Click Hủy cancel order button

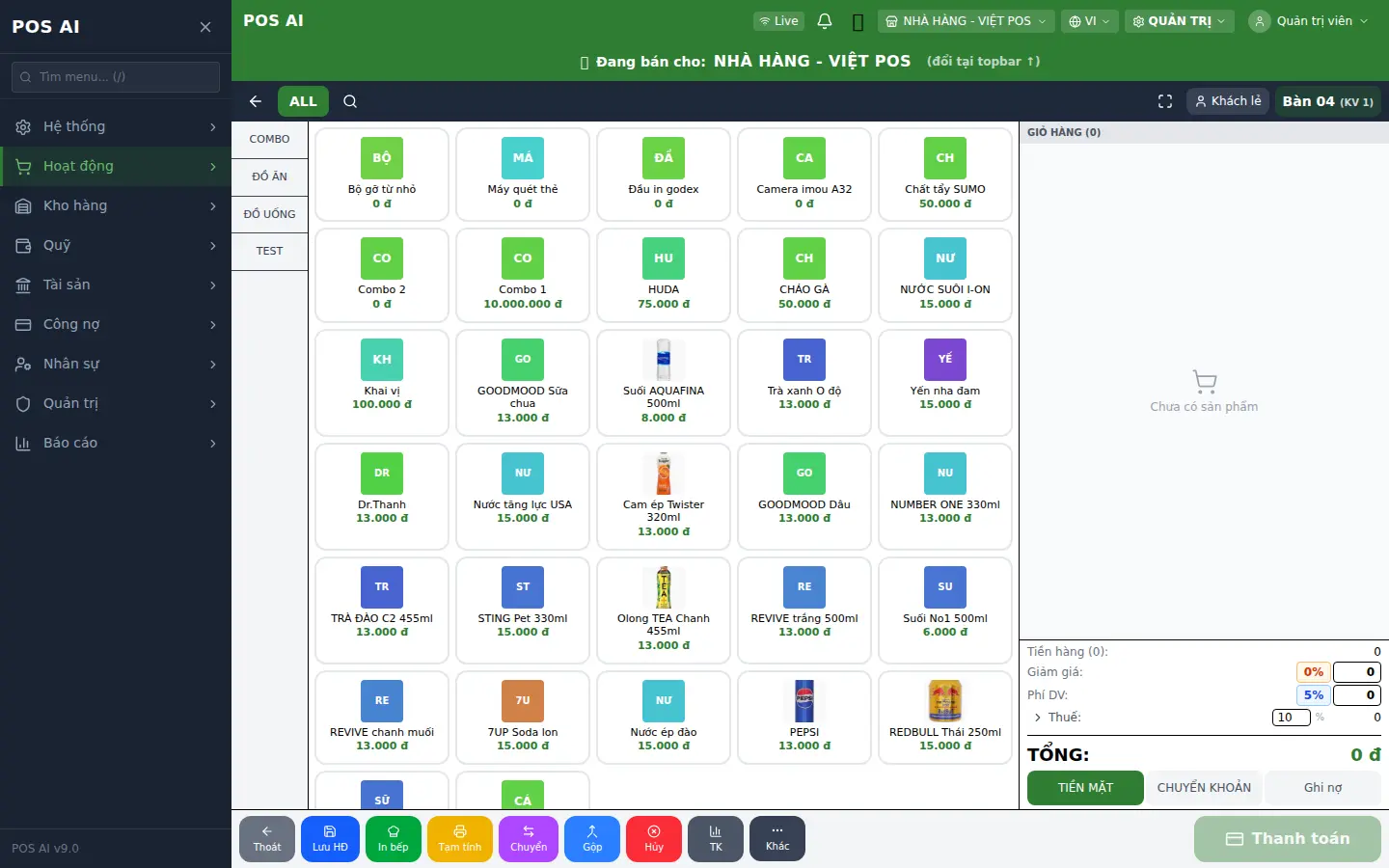[654, 839]
